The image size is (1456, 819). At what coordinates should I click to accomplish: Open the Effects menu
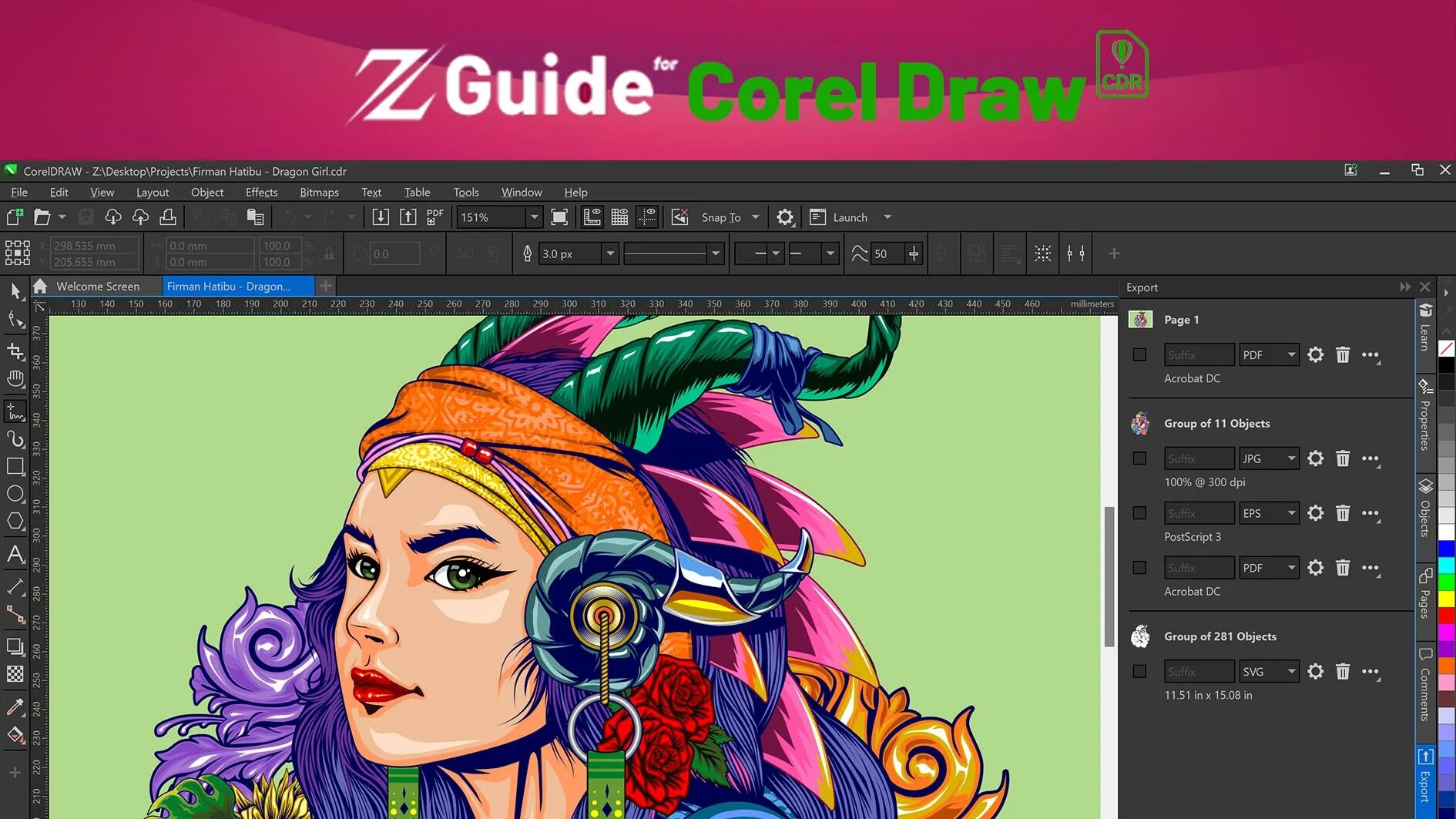click(x=261, y=192)
